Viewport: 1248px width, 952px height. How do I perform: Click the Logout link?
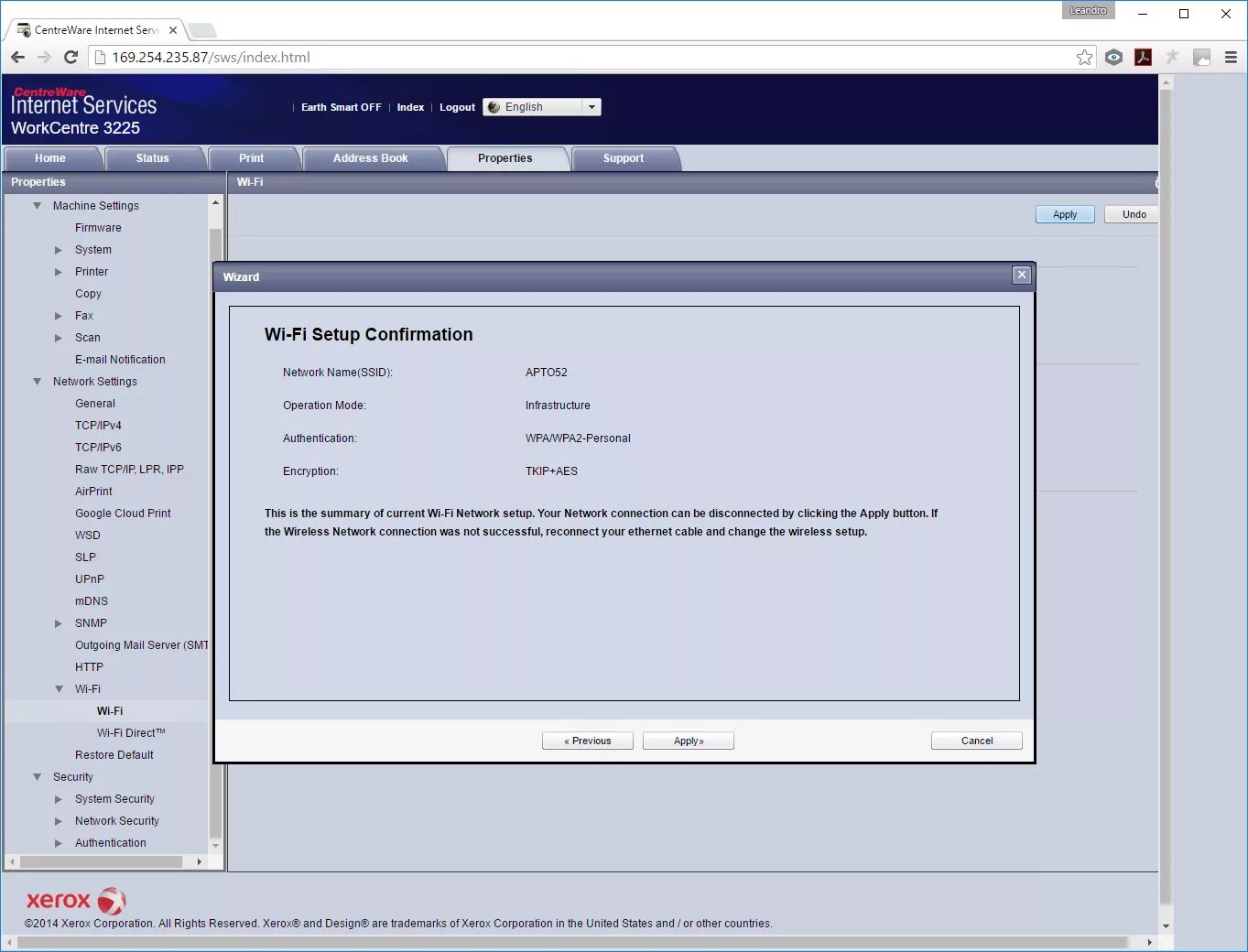(x=457, y=107)
